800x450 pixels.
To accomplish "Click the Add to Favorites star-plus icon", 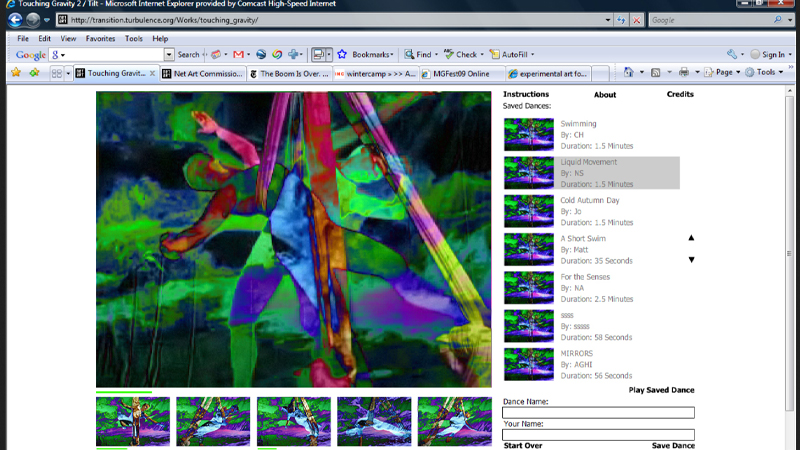I will click(x=34, y=72).
